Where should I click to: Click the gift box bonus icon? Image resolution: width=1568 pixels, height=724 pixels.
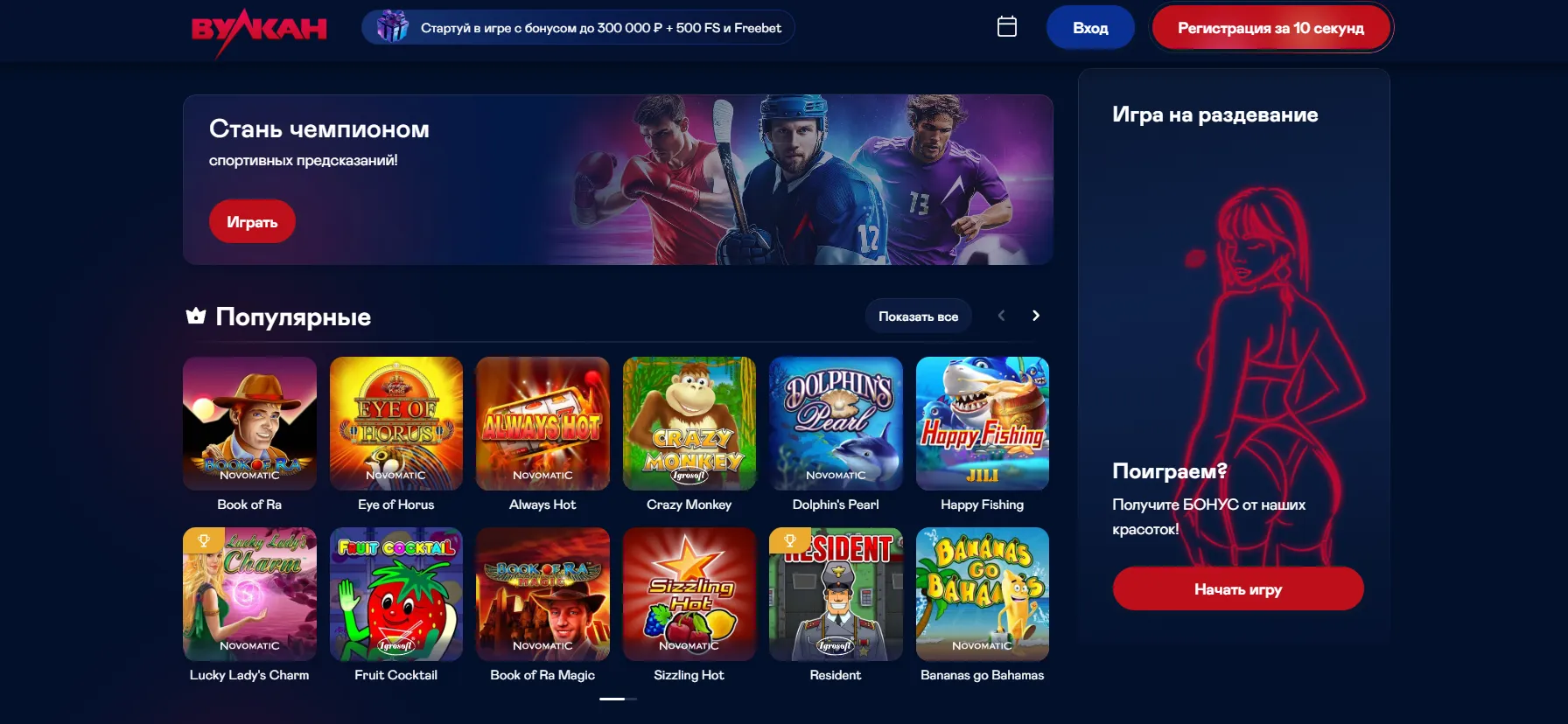(x=392, y=27)
